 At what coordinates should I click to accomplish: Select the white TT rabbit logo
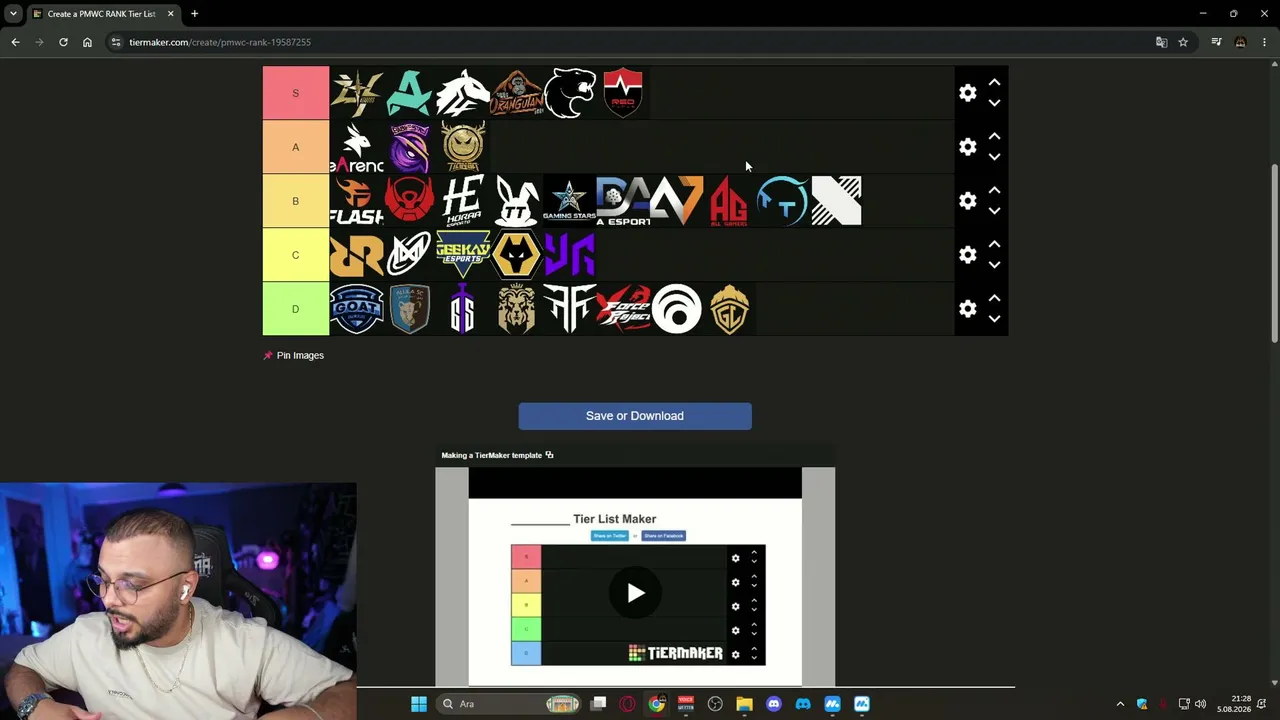coord(517,201)
